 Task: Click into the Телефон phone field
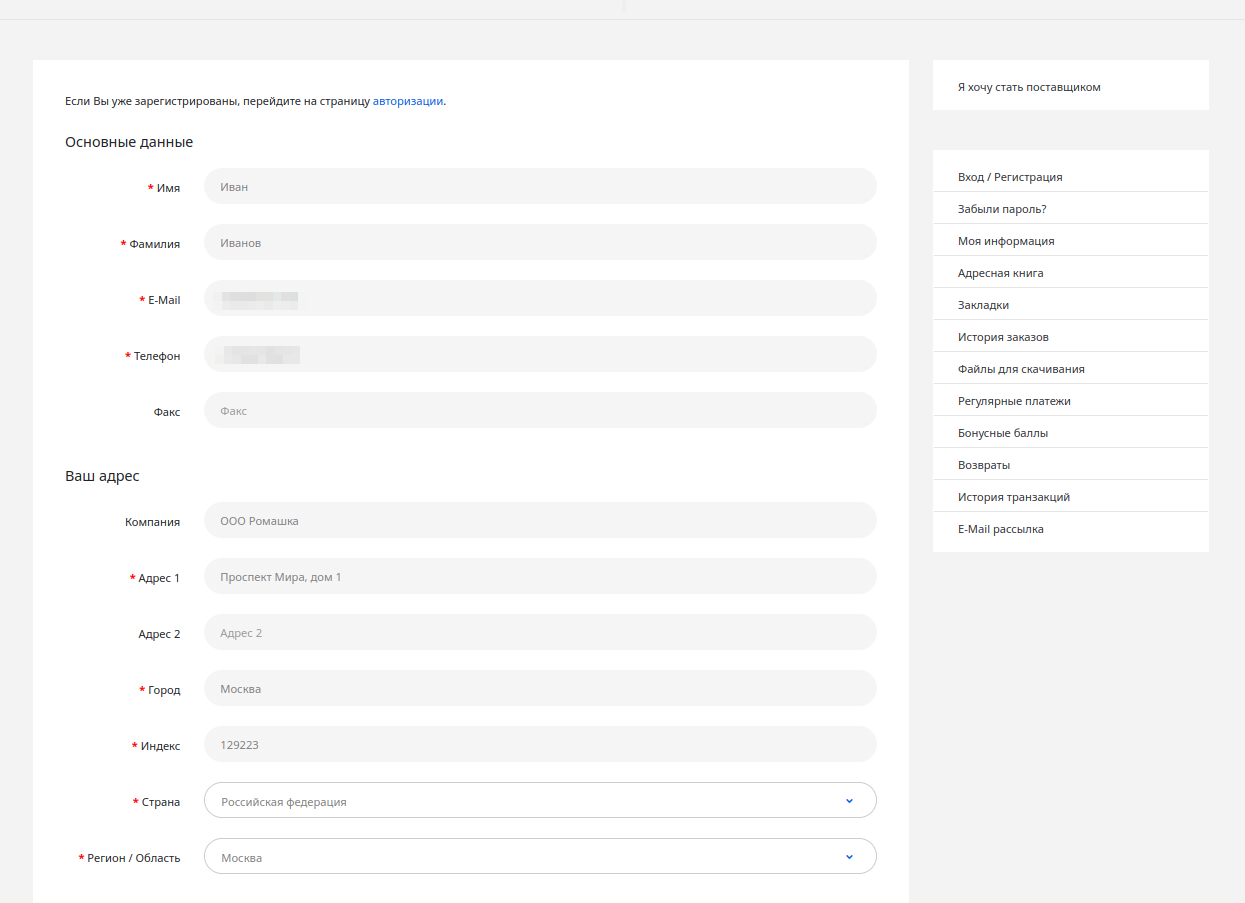tap(540, 354)
